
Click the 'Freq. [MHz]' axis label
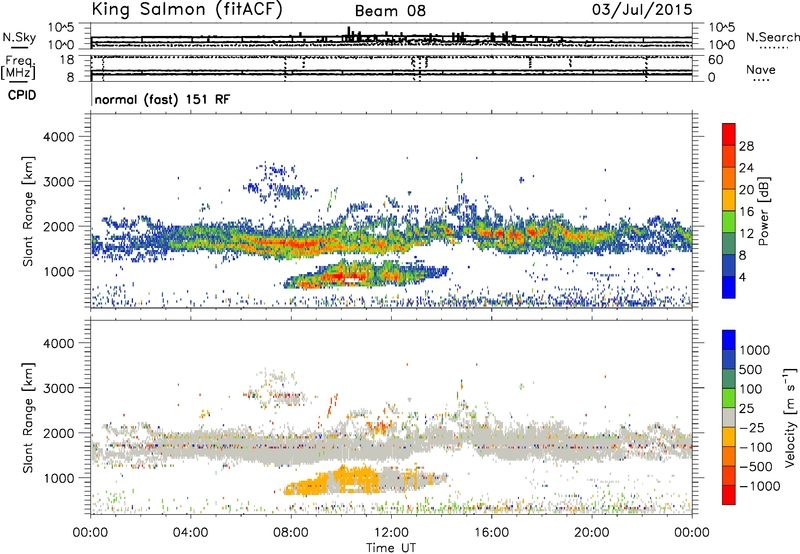click(x=18, y=67)
